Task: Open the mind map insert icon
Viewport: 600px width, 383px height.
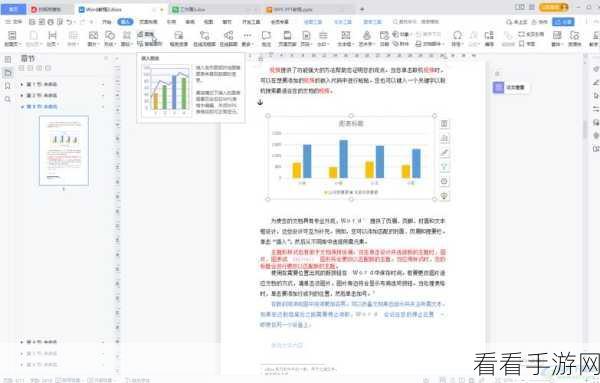Action: click(x=228, y=36)
